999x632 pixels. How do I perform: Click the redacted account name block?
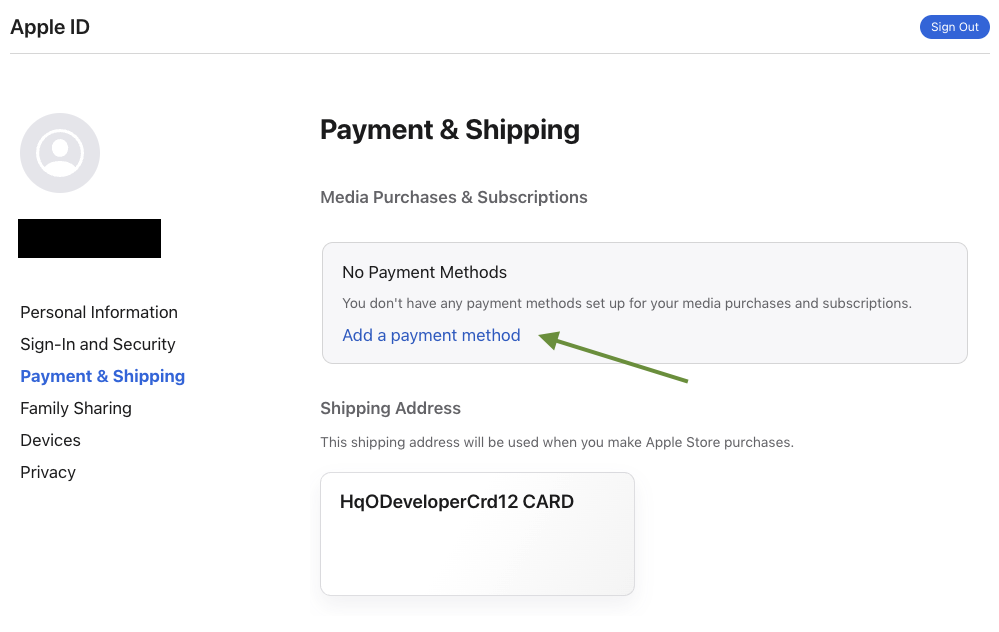pos(89,238)
